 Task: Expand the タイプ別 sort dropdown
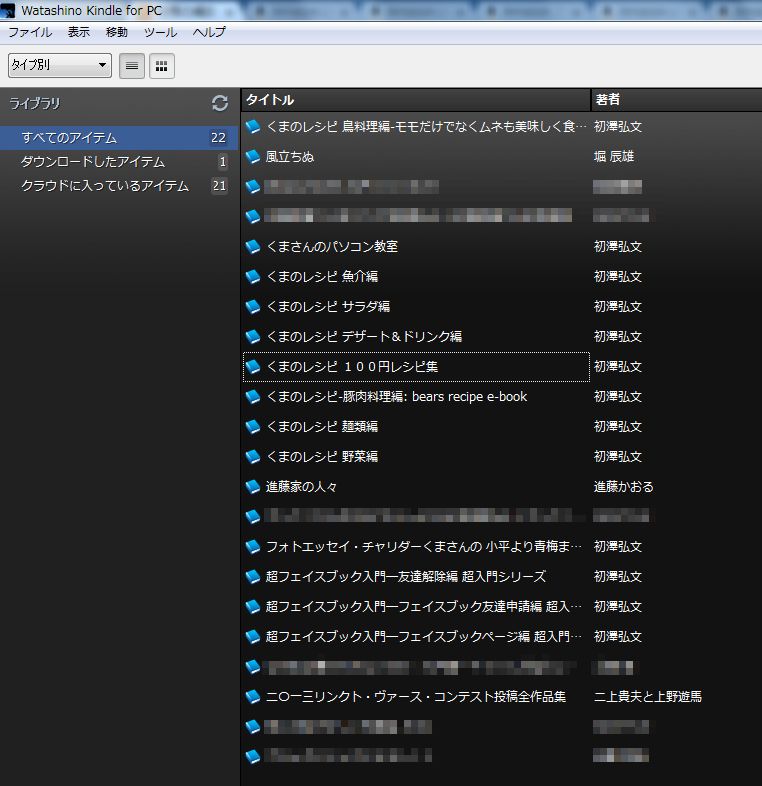click(x=60, y=65)
